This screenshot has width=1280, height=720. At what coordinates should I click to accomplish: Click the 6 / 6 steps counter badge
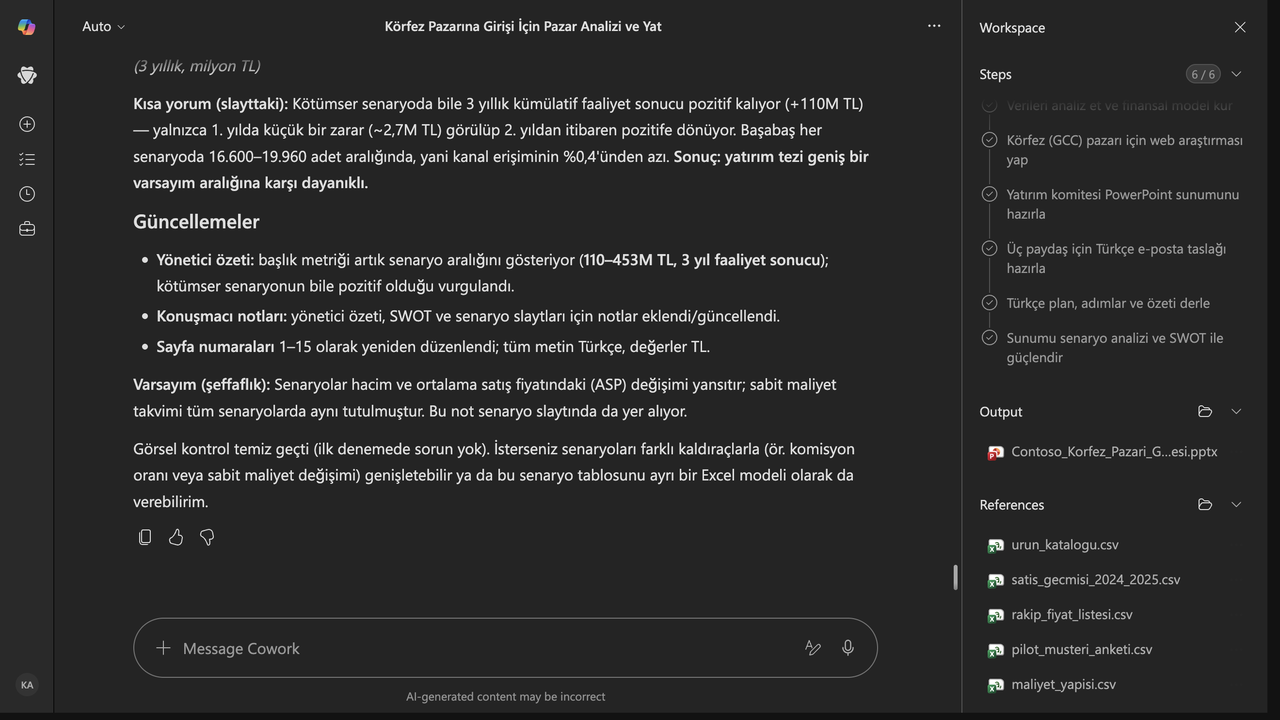(1202, 74)
